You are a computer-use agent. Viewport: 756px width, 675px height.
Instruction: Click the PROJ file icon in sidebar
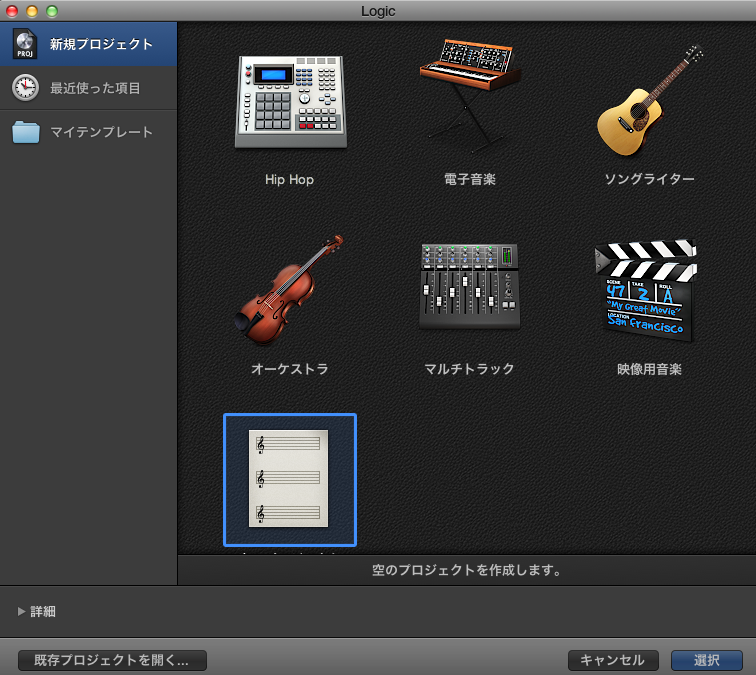pos(25,44)
